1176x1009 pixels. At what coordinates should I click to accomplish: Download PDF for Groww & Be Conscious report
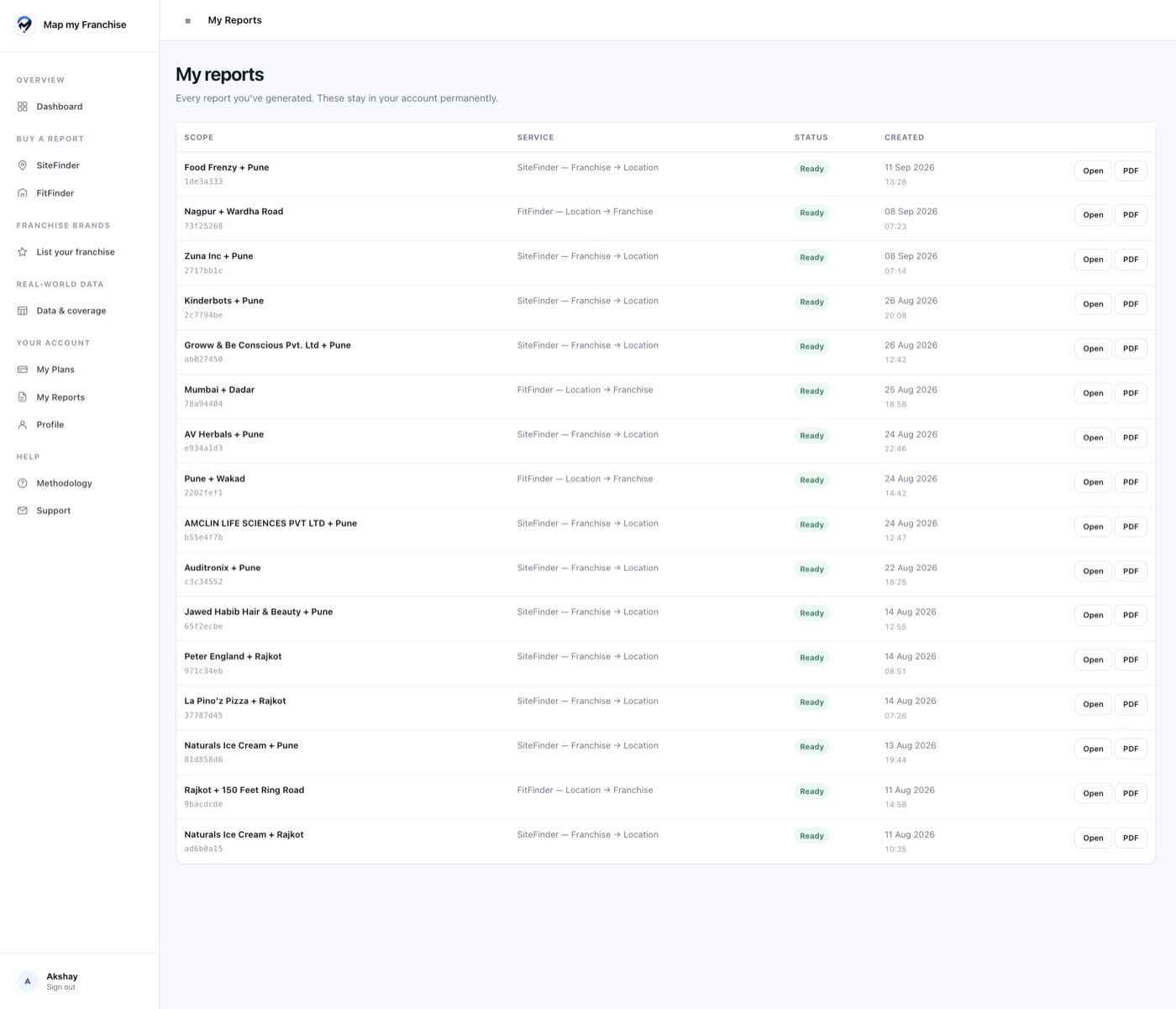click(1131, 349)
